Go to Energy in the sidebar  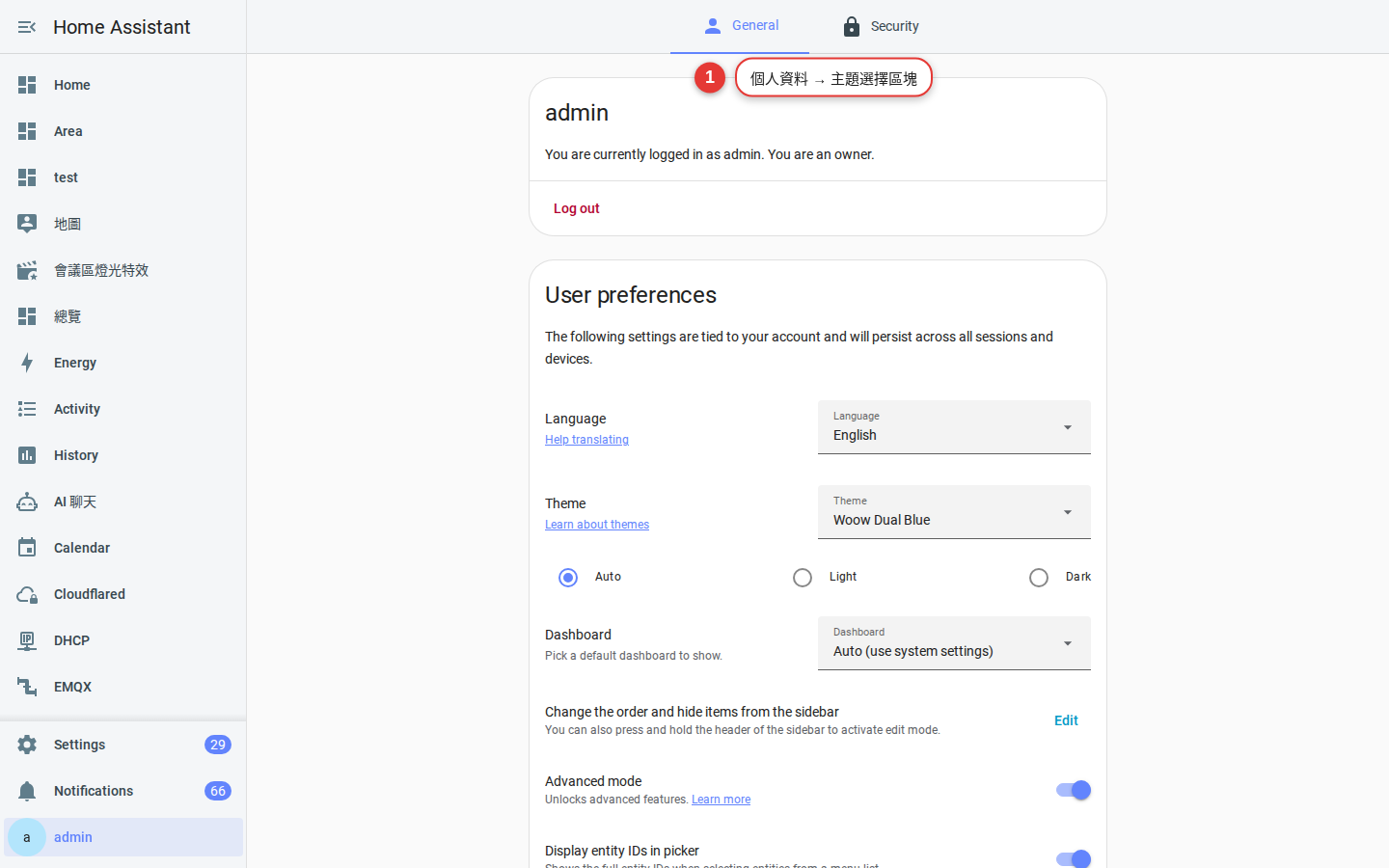(x=123, y=363)
